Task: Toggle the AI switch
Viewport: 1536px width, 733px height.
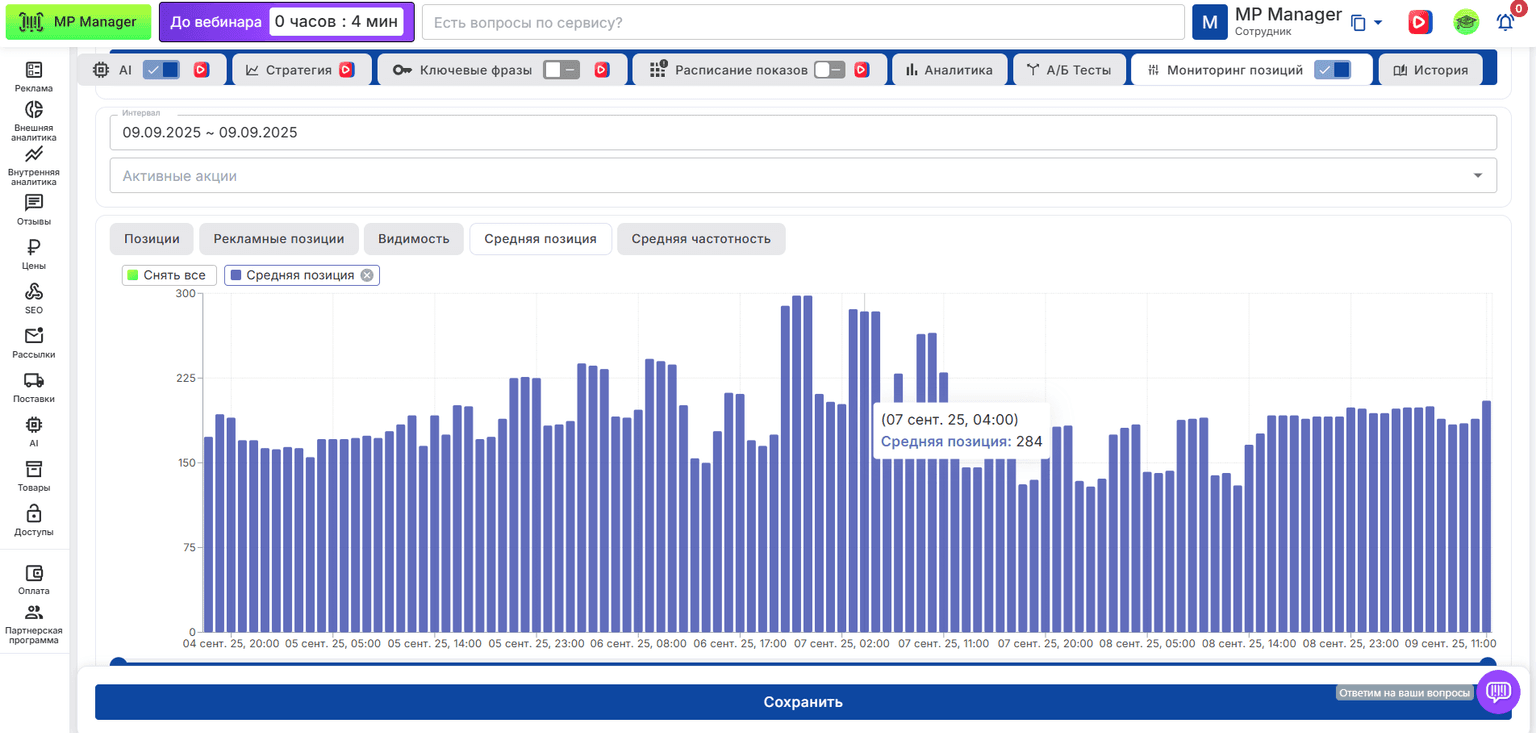Action: pos(161,70)
